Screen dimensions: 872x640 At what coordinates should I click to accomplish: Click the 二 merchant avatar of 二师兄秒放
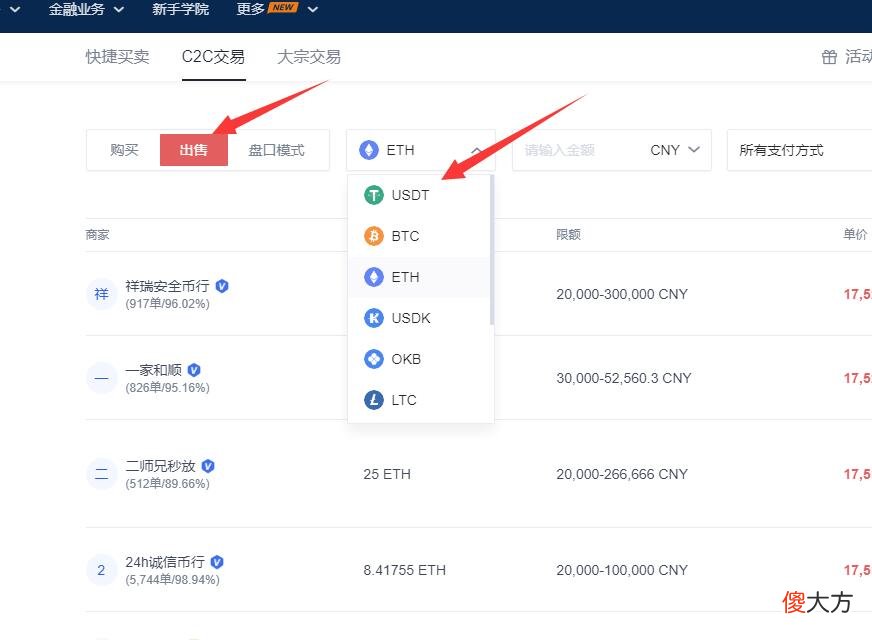tap(101, 474)
